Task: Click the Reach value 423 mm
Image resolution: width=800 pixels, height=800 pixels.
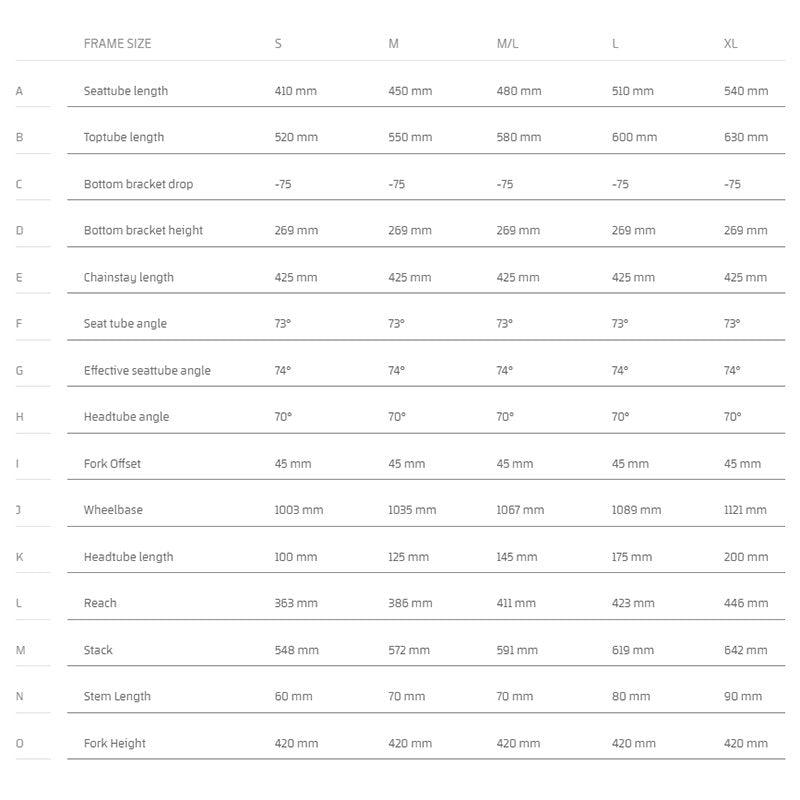Action: (x=633, y=604)
